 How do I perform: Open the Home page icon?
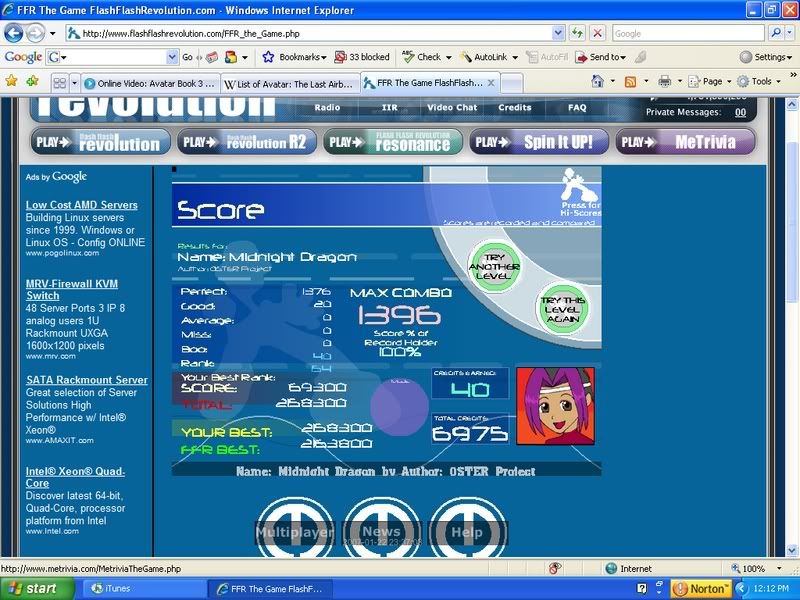click(x=597, y=82)
